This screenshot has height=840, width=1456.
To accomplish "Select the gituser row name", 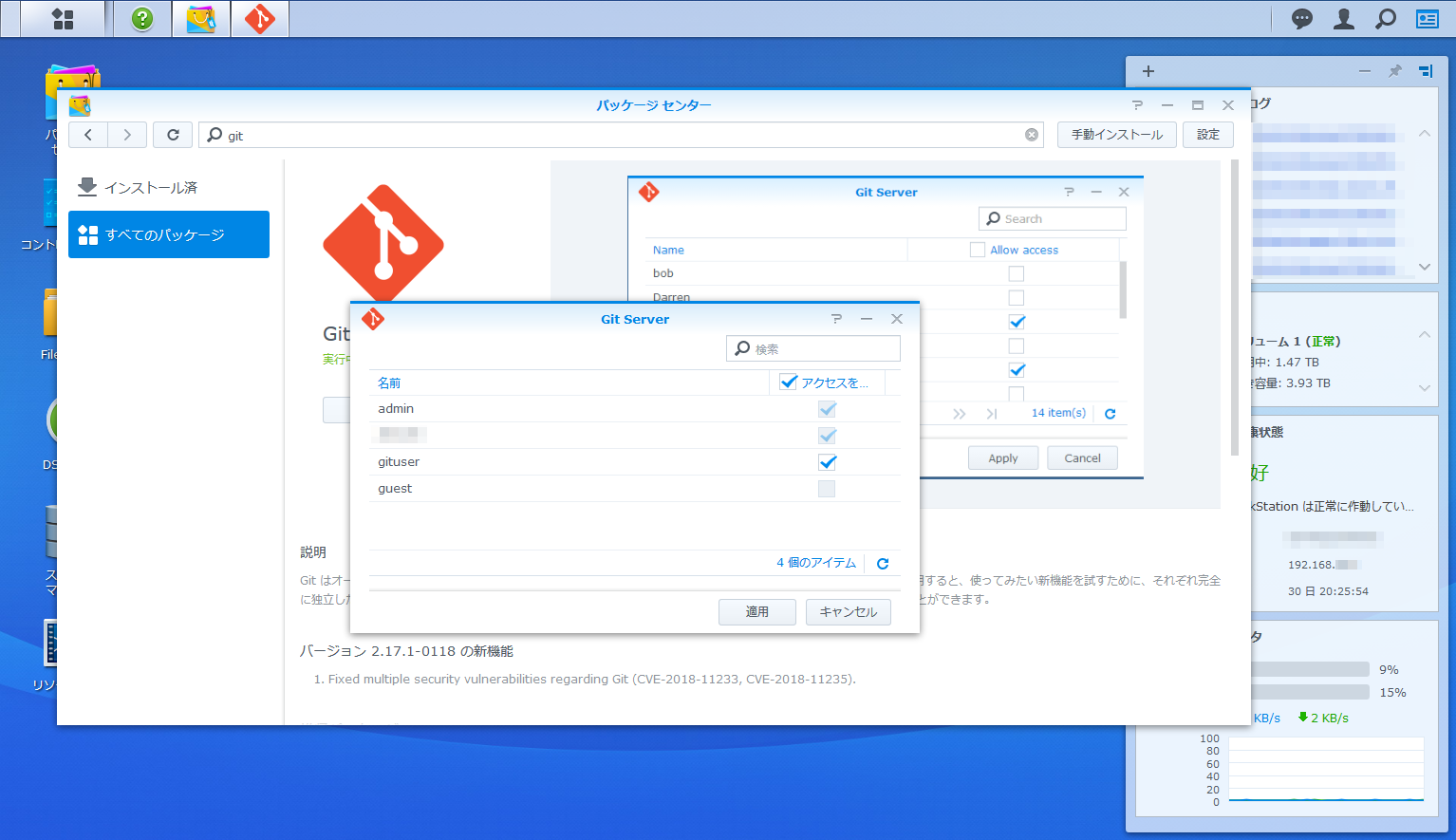I will [x=399, y=462].
